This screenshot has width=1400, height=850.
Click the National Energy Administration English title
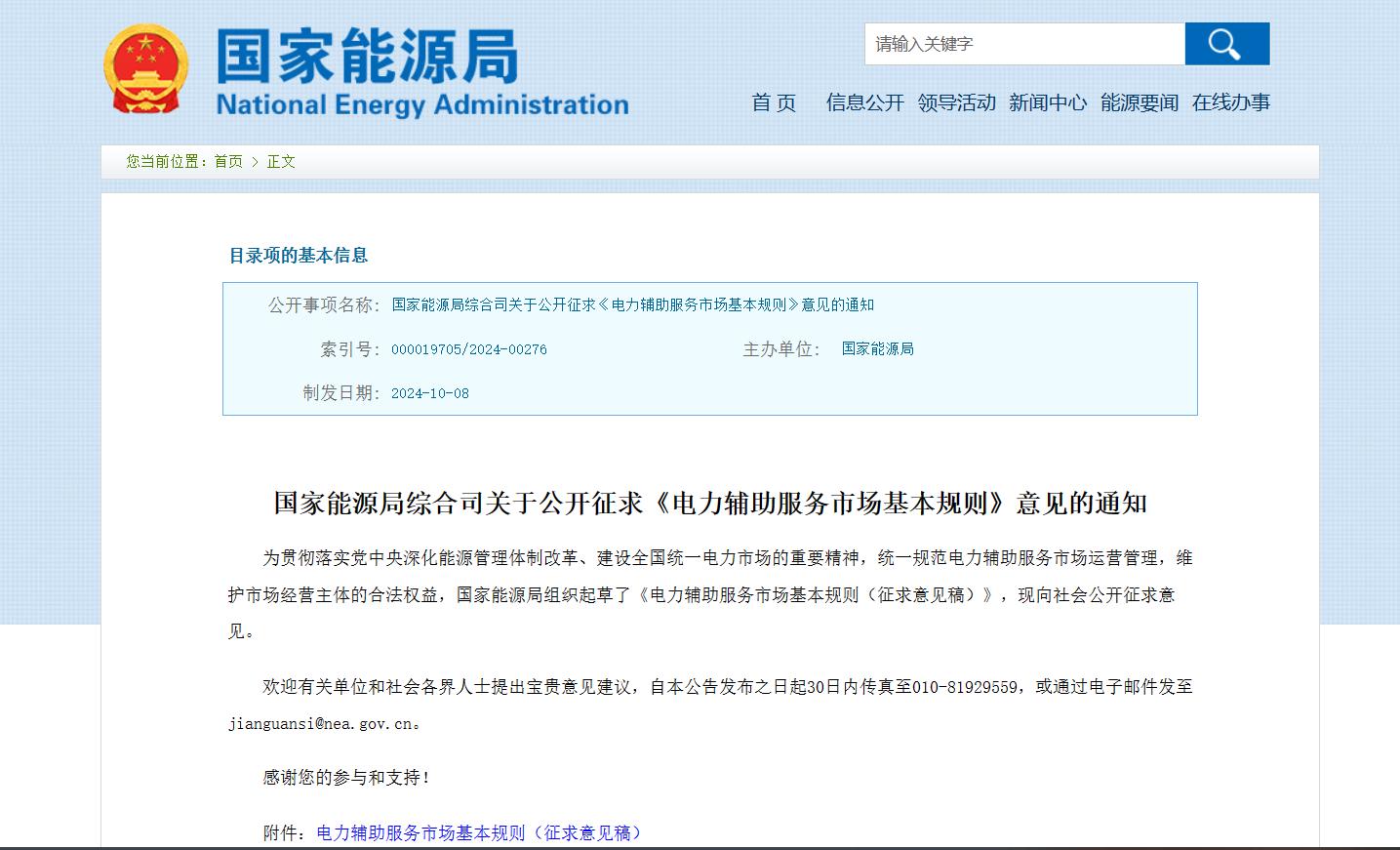pyautogui.click(x=422, y=105)
